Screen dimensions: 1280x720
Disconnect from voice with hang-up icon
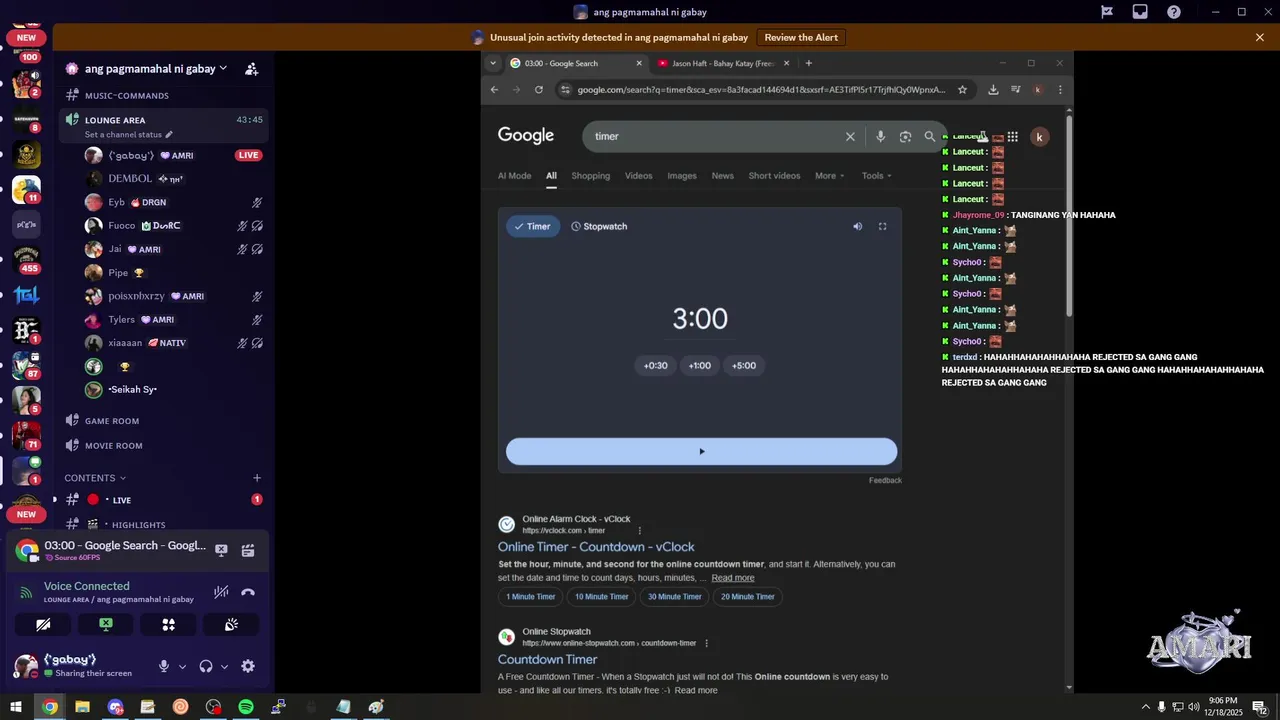pyautogui.click(x=248, y=592)
